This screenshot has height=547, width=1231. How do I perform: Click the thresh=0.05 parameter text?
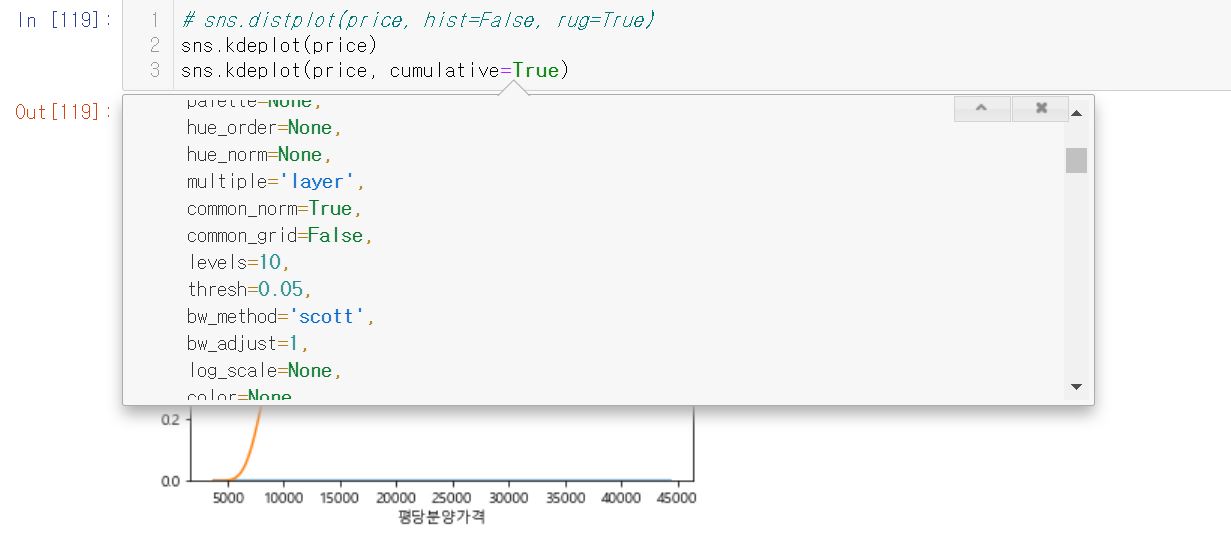pos(250,290)
